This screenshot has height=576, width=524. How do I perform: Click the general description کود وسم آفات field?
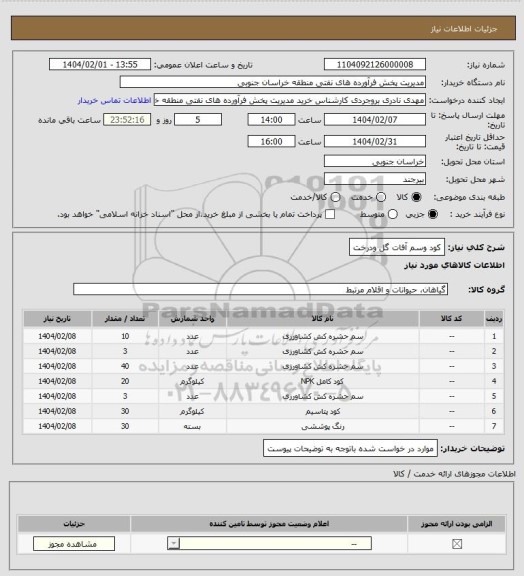click(397, 248)
